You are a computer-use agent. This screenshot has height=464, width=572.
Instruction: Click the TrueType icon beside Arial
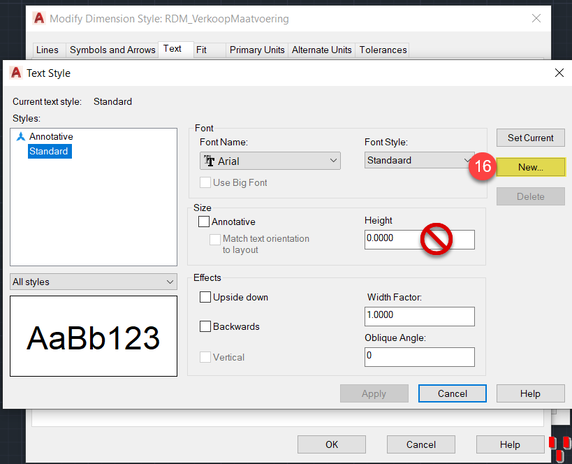coord(209,161)
